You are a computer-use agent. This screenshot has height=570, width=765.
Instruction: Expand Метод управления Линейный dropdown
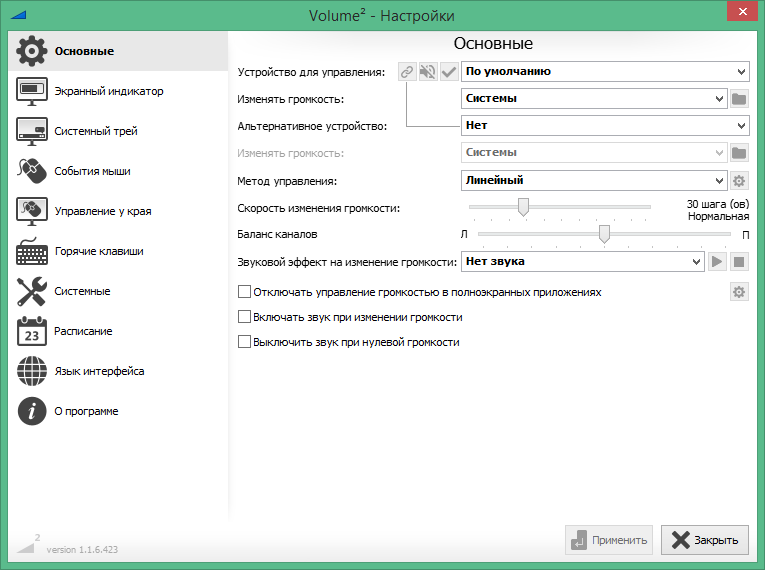tap(594, 181)
